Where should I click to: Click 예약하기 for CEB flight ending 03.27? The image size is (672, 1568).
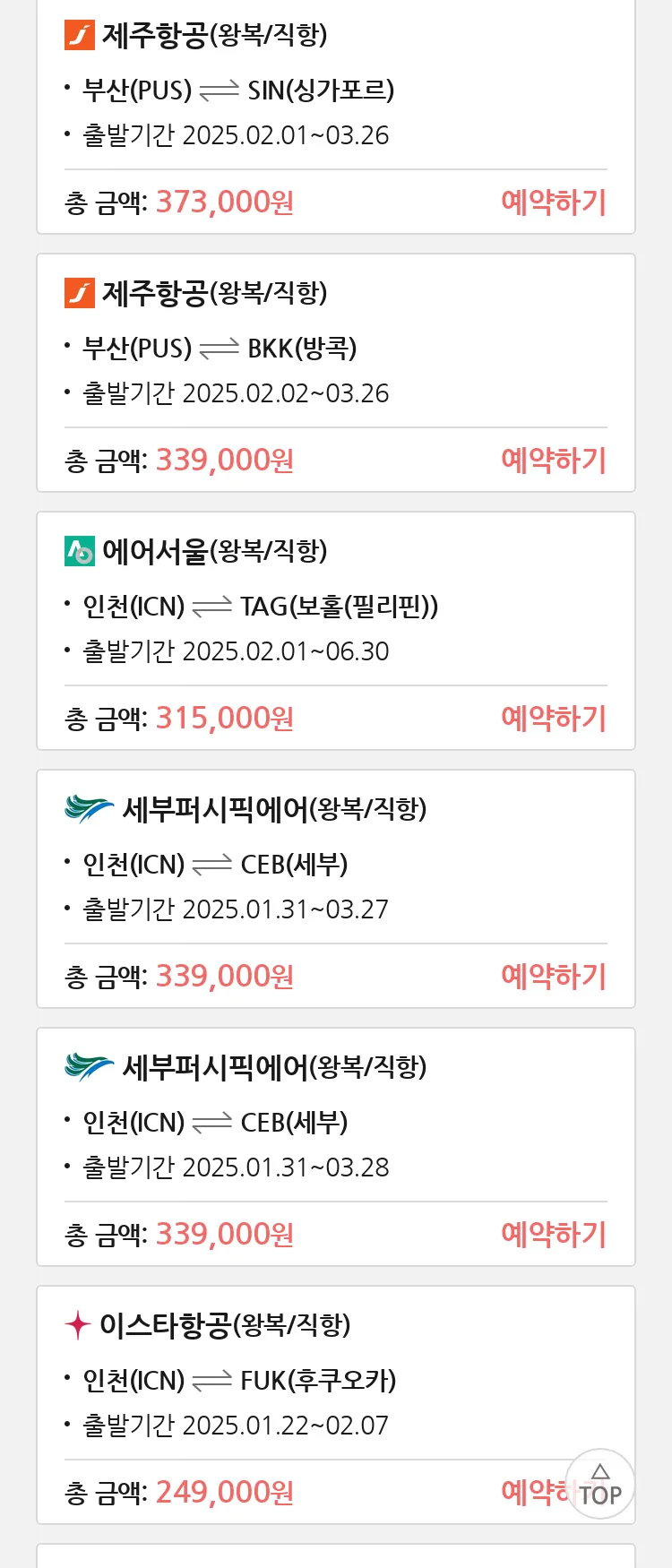tap(554, 976)
